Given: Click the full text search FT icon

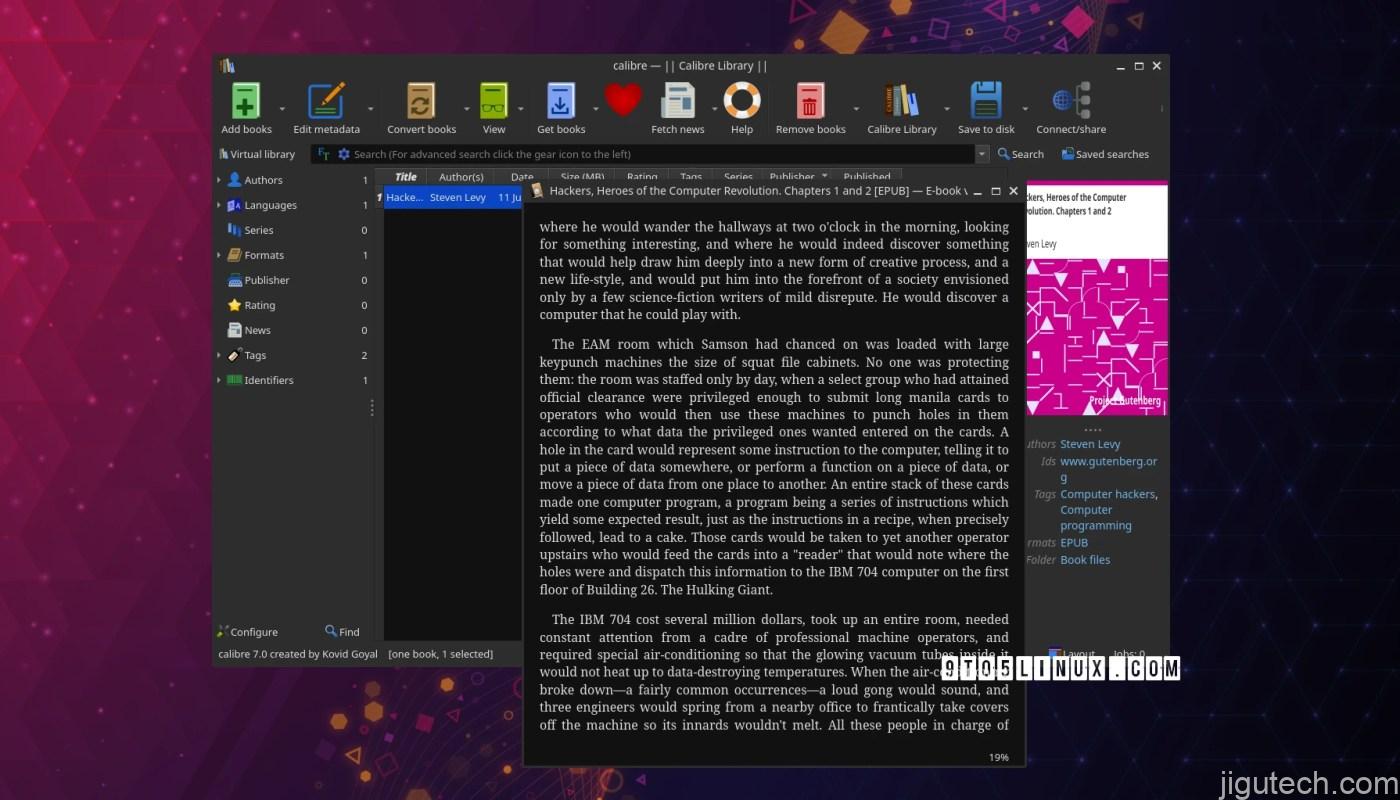Looking at the screenshot, I should [324, 154].
